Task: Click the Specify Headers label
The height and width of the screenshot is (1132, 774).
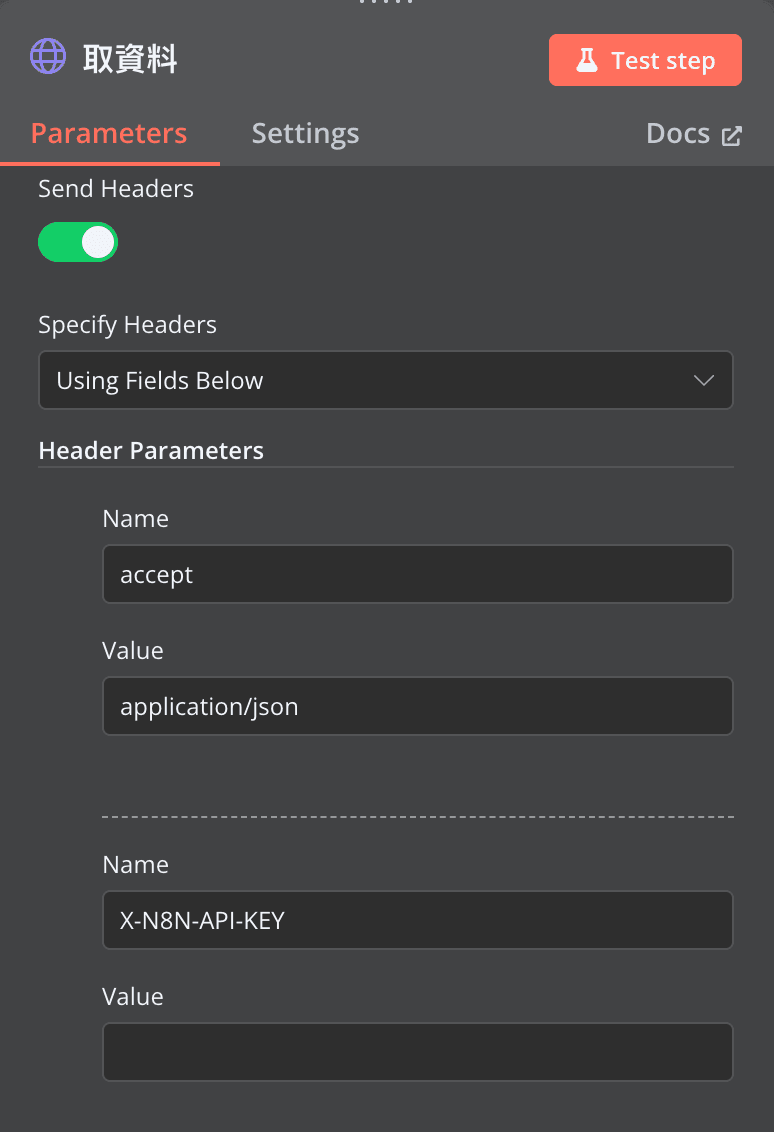Action: coord(127,325)
